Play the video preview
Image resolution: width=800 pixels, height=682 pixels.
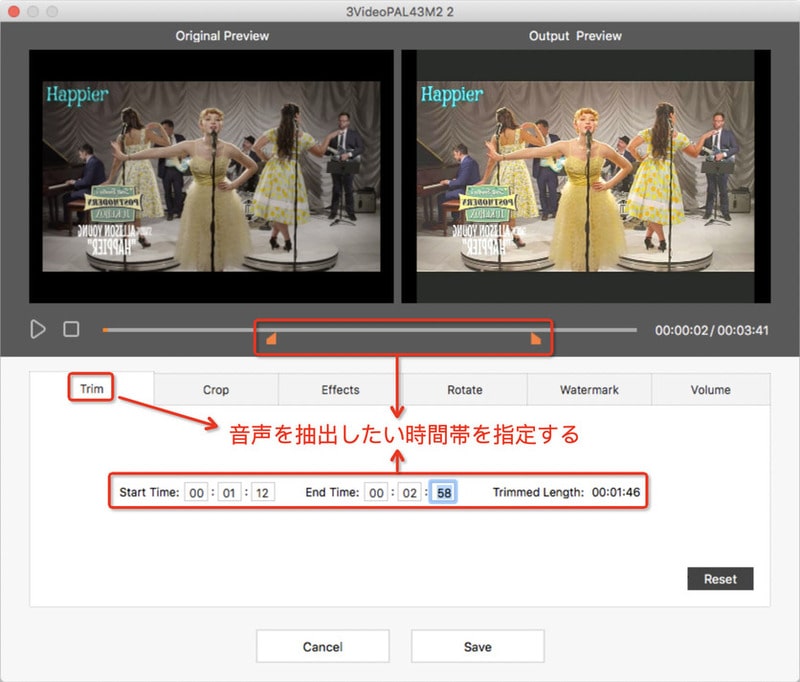(38, 330)
